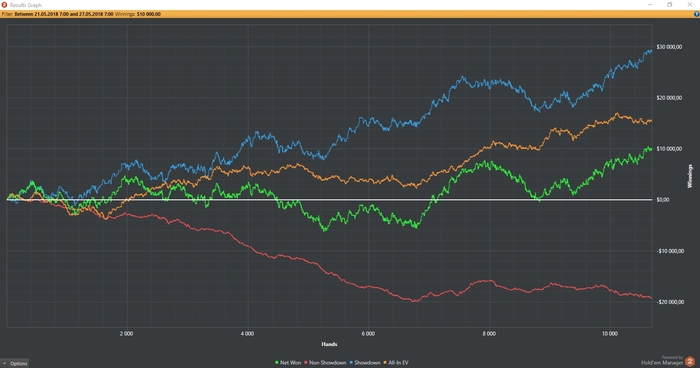Click the Results Graph window title

(26, 5)
